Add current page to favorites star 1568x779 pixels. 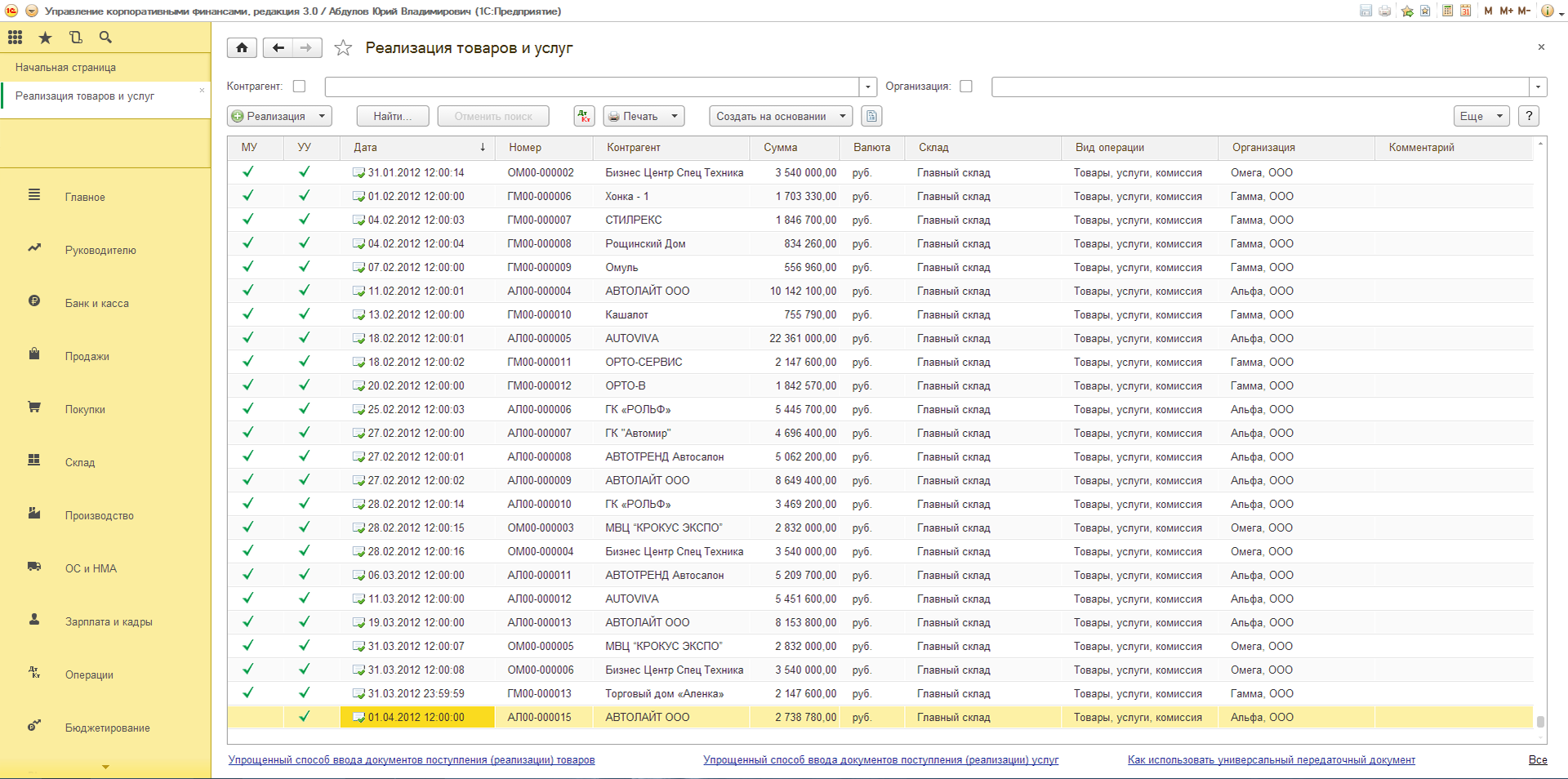coord(343,48)
